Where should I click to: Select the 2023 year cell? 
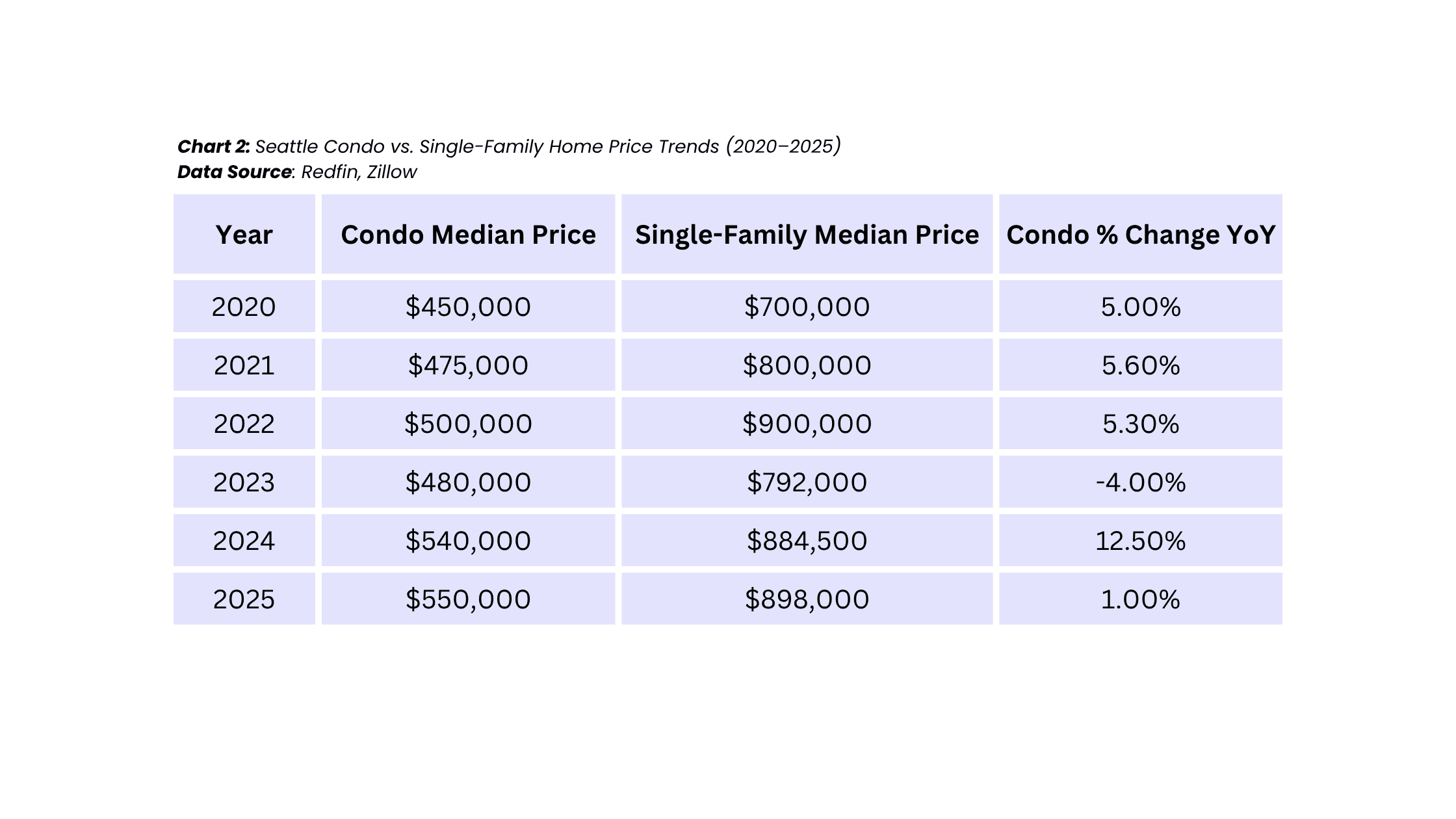[244, 482]
